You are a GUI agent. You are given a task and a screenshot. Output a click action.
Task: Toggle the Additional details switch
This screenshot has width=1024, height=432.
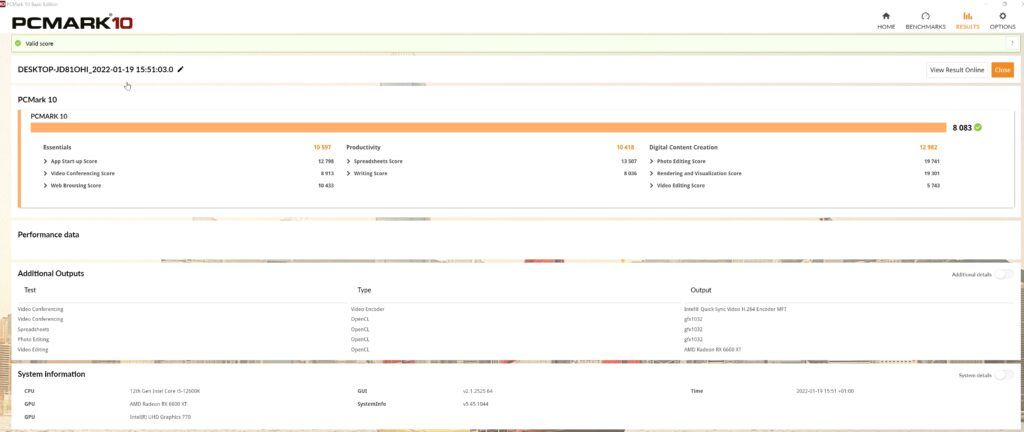tap(1004, 275)
